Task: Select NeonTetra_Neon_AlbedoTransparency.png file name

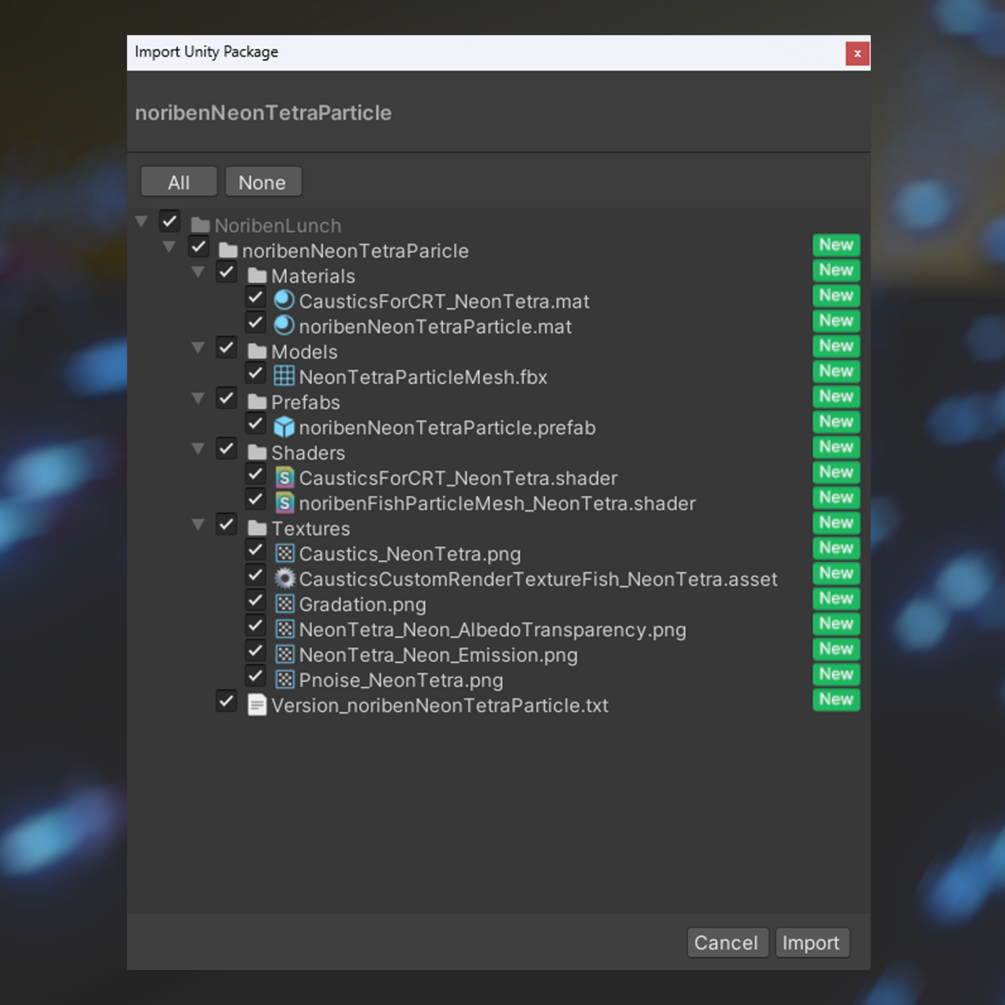Action: 493,630
